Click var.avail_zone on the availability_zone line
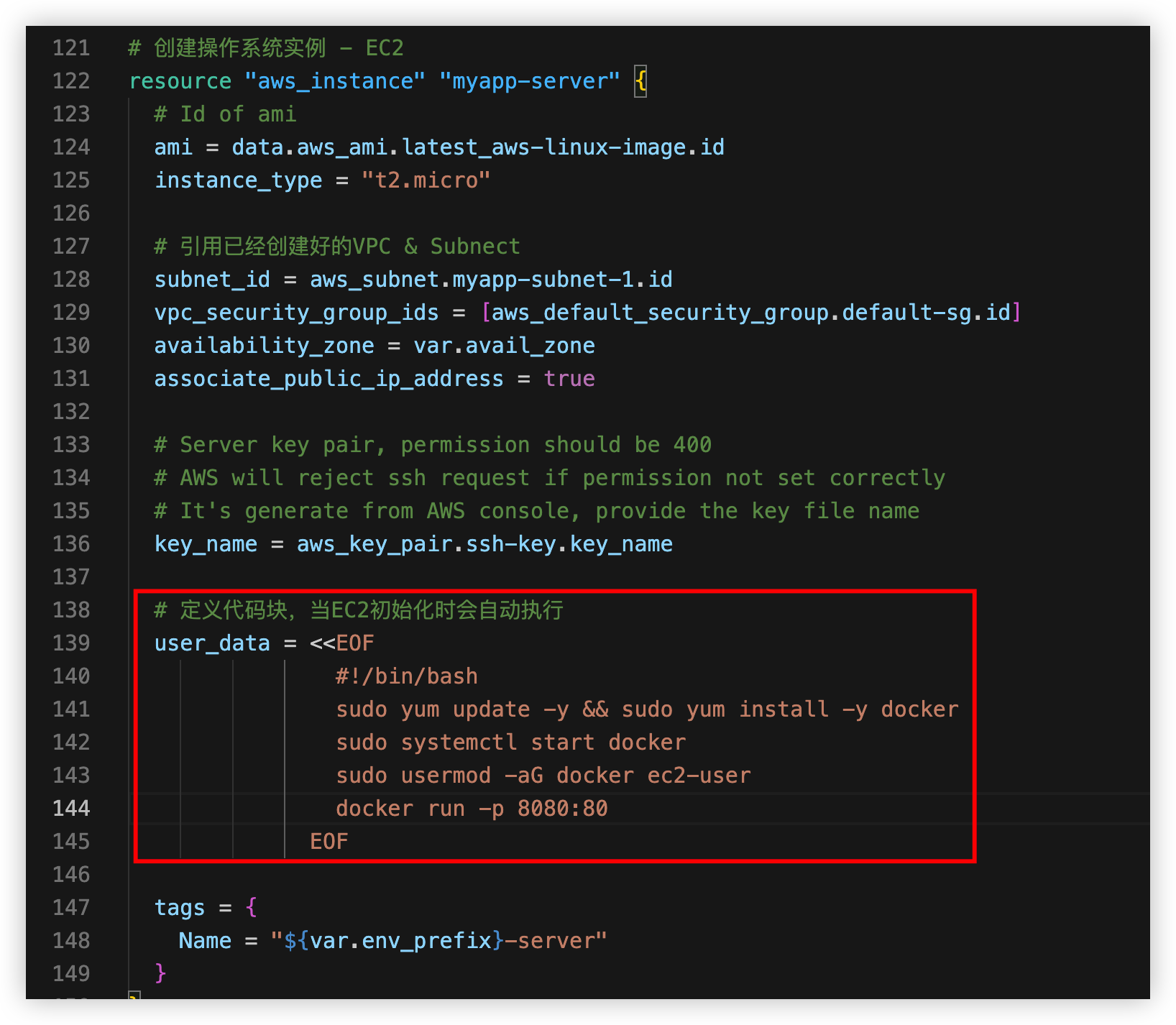1176x1025 pixels. coord(504,346)
